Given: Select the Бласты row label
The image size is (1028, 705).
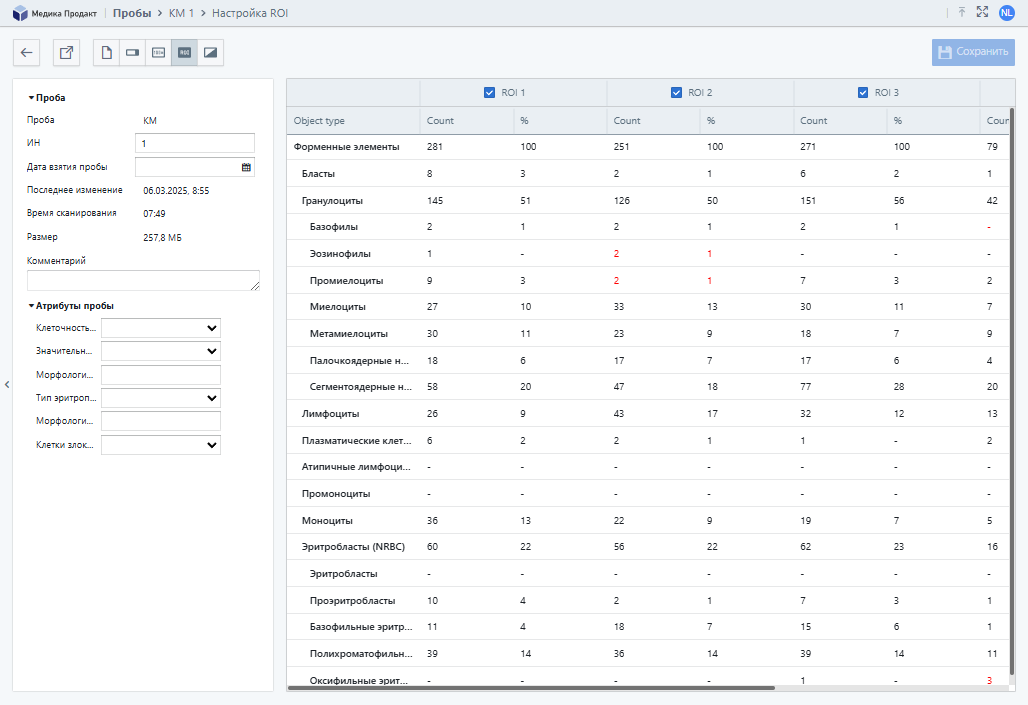Looking at the screenshot, I should click(318, 174).
